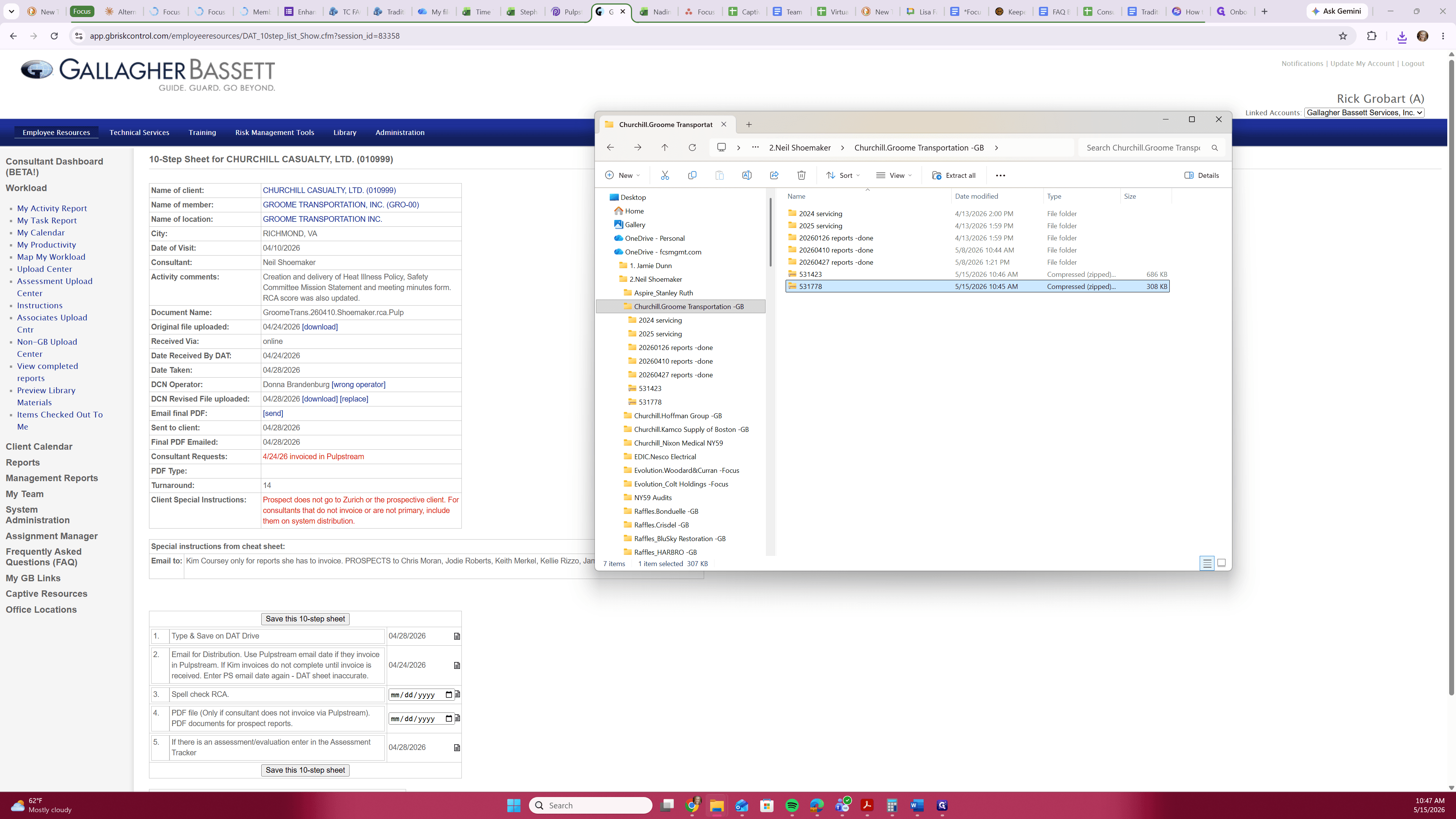
Task: Click the Search Churchill.Groome Transportation search box
Action: (1152, 147)
